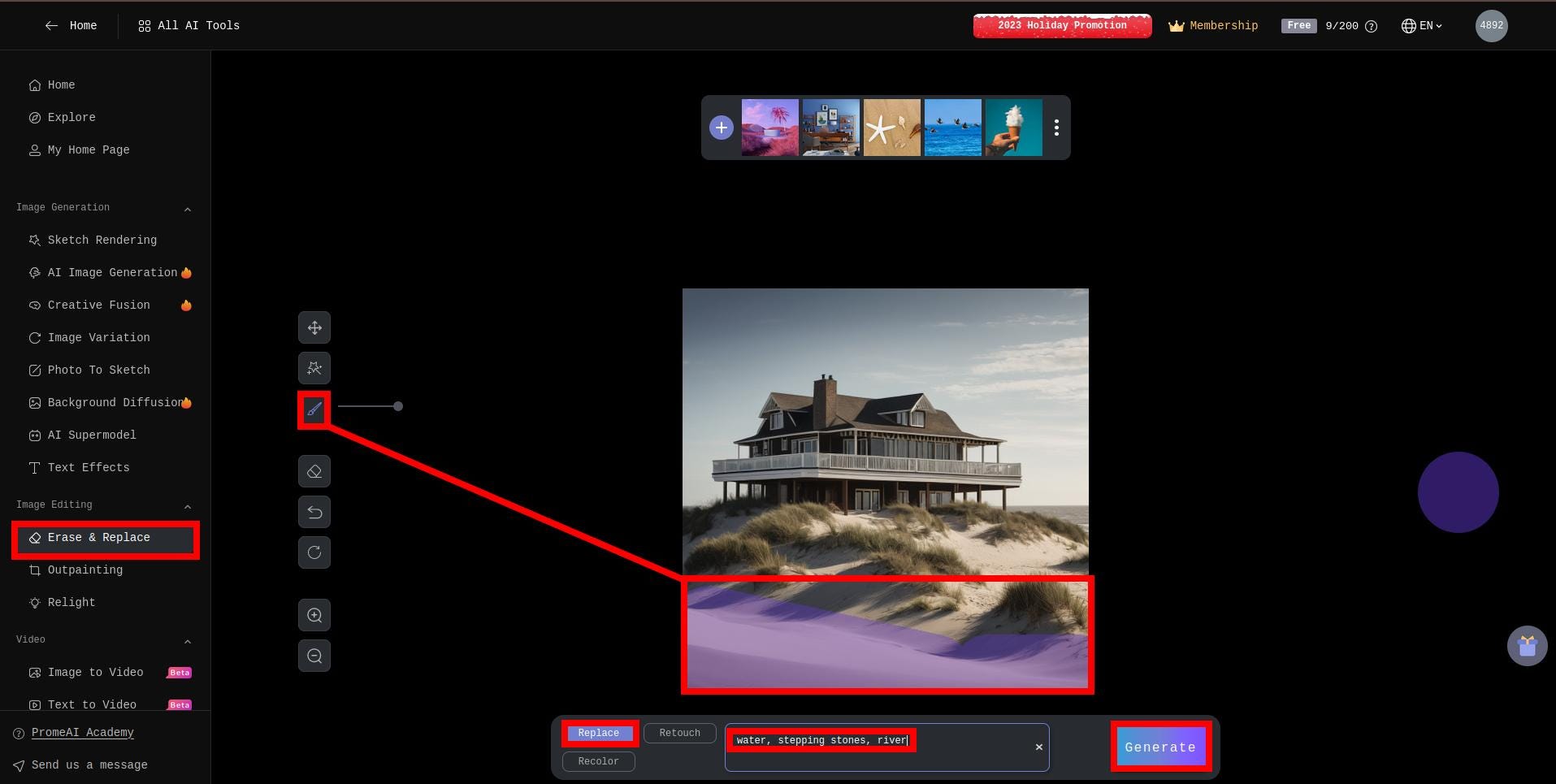The width and height of the screenshot is (1556, 784).
Task: Click the Generate button
Action: [x=1160, y=747]
